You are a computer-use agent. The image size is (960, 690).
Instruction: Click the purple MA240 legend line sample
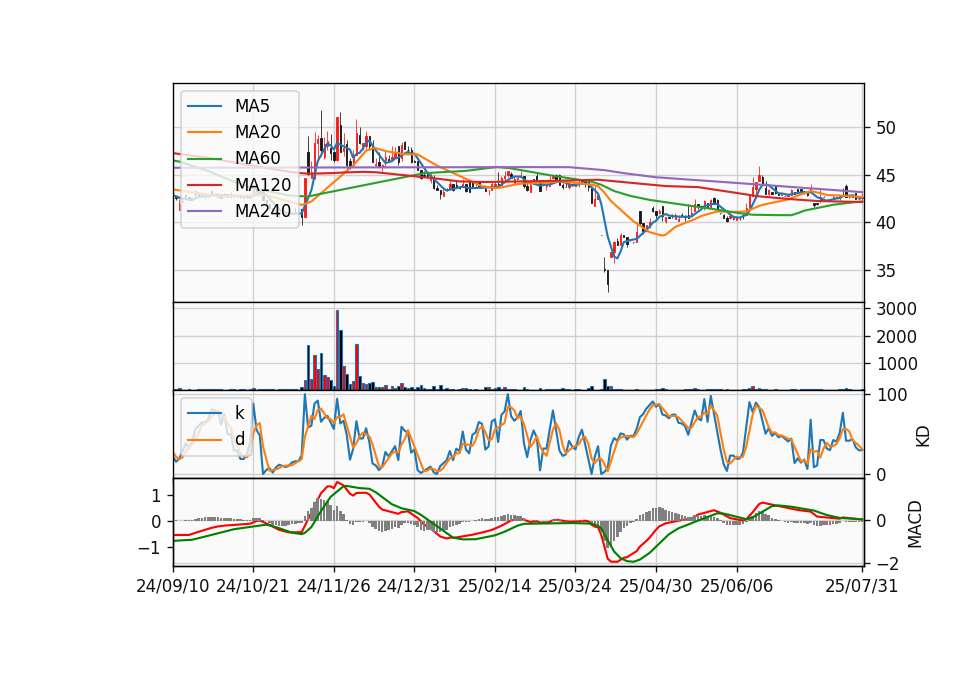tap(204, 211)
